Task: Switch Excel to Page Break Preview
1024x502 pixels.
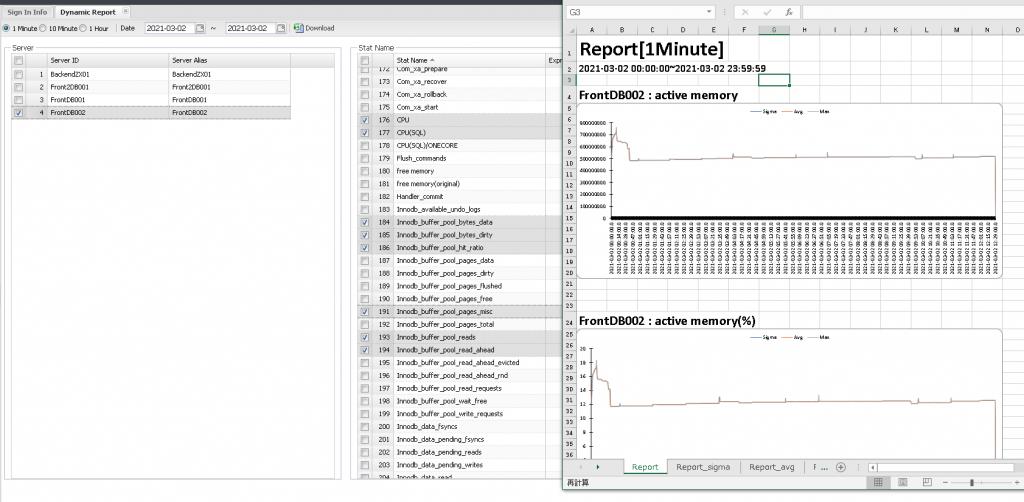Action: tap(927, 482)
